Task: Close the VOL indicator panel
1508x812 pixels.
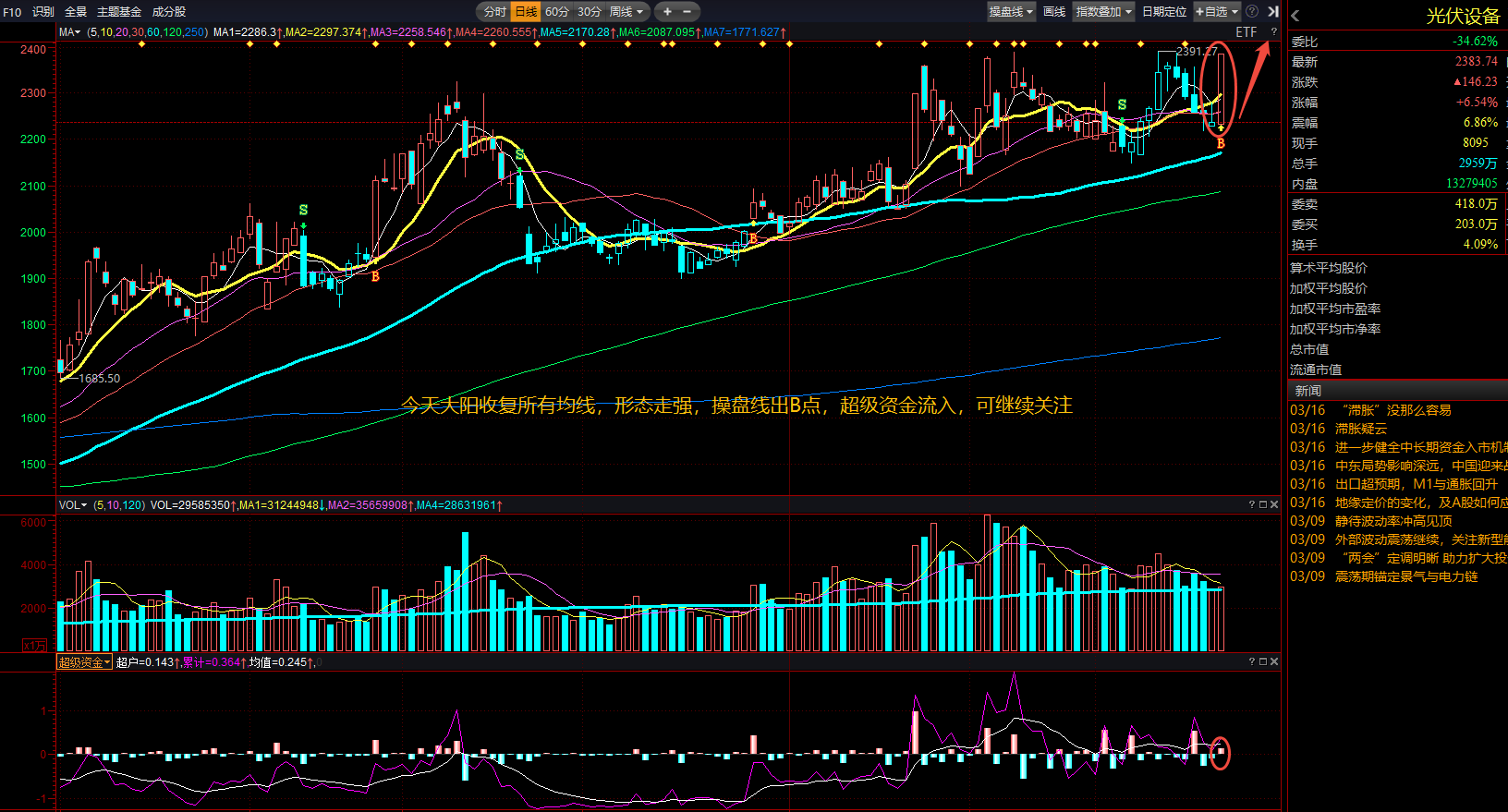Action: [x=1274, y=504]
